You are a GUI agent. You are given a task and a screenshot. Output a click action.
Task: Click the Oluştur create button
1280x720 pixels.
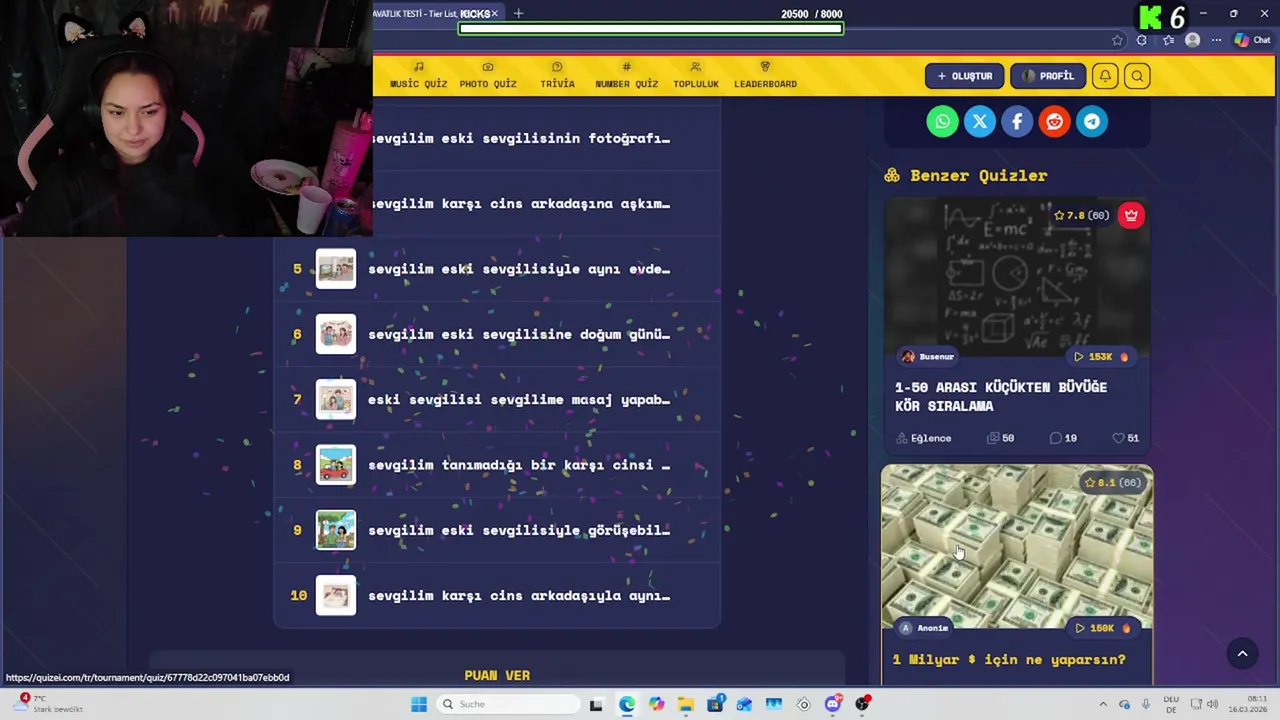click(x=964, y=76)
